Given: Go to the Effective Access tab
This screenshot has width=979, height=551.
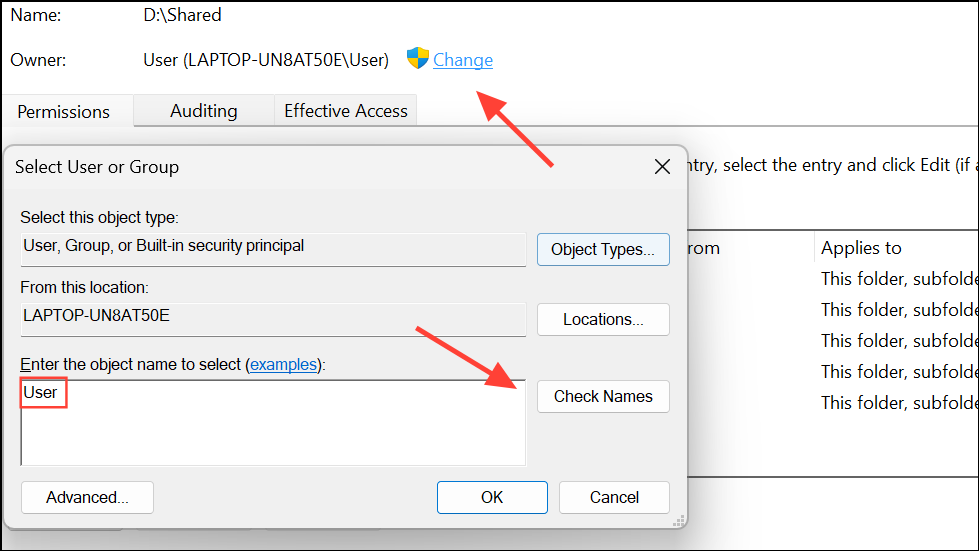Looking at the screenshot, I should (346, 111).
